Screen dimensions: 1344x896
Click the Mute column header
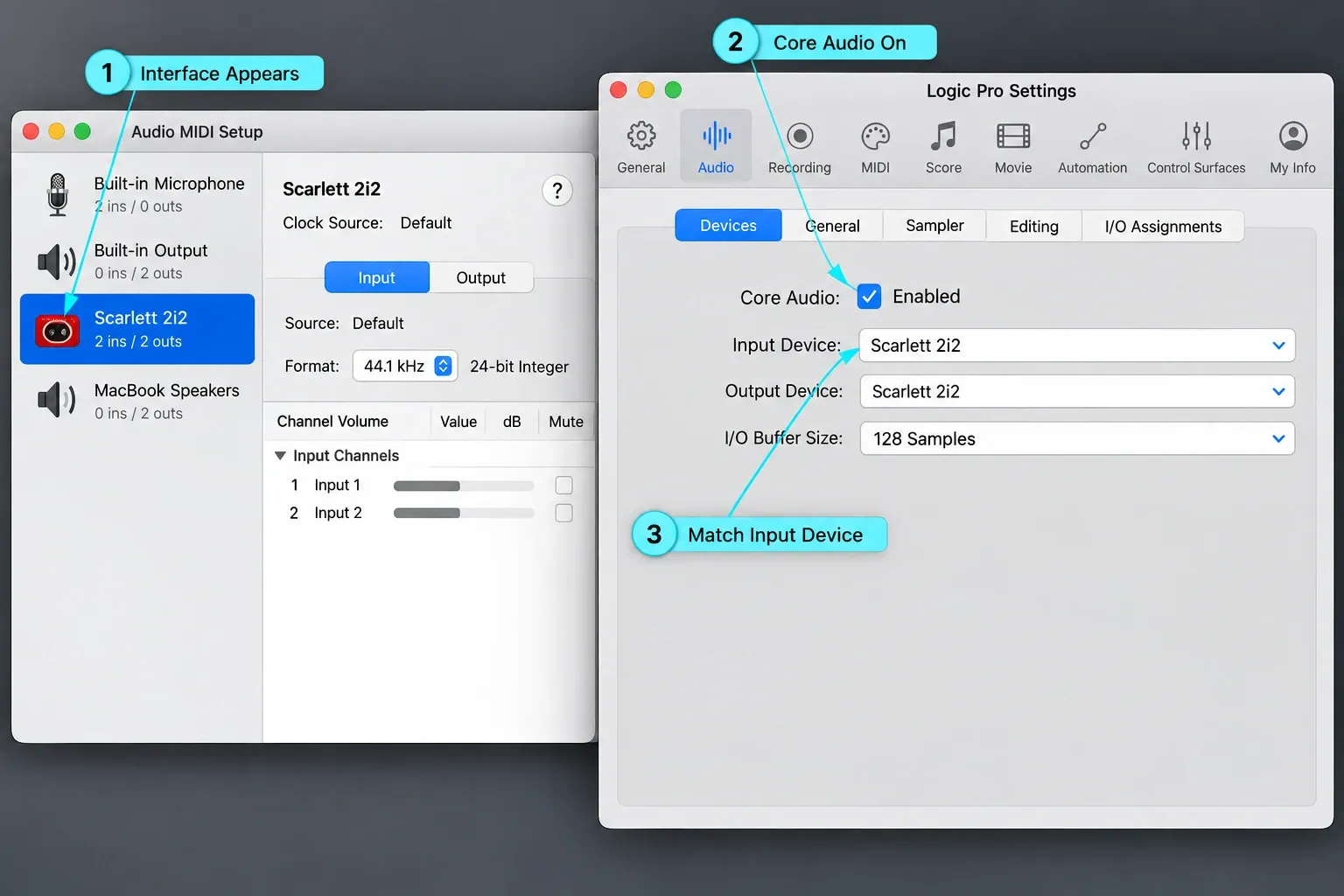pyautogui.click(x=566, y=422)
